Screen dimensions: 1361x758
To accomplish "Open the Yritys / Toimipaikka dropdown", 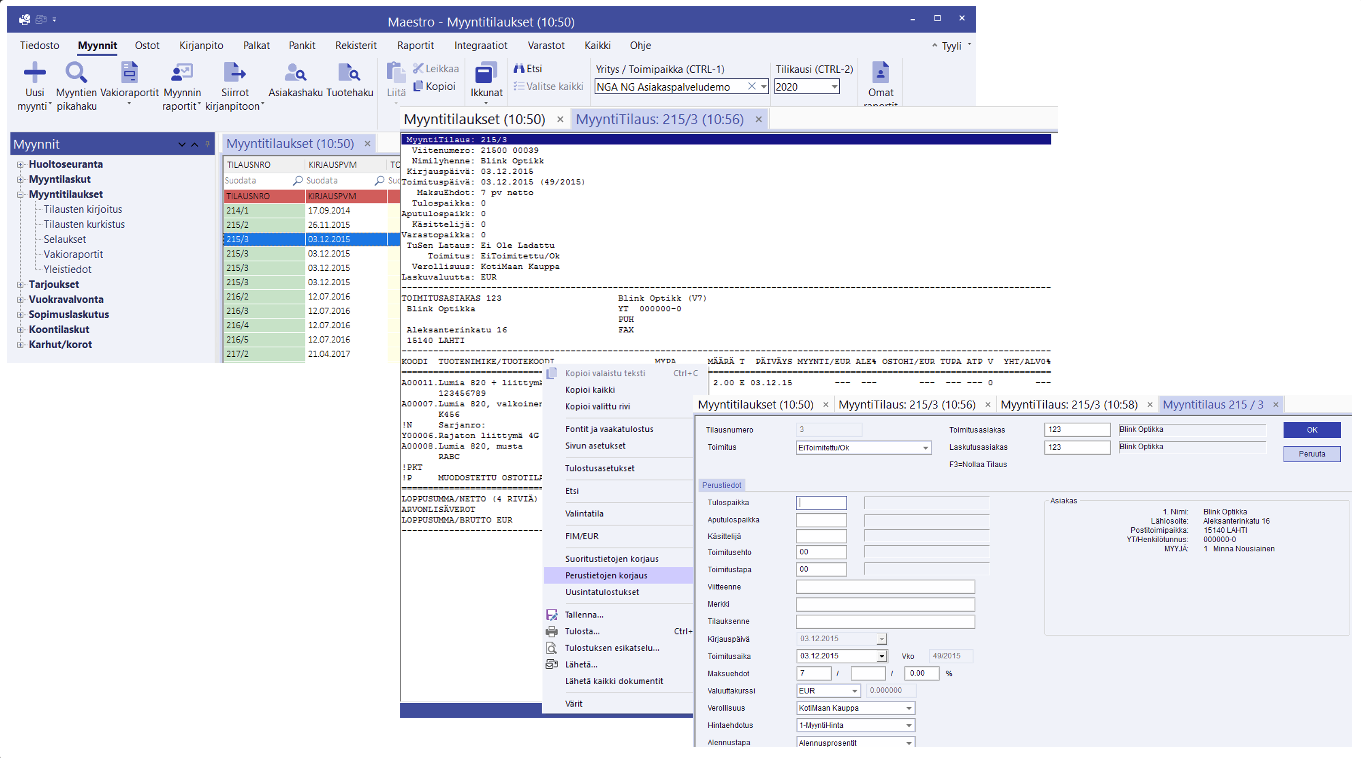I will (x=764, y=87).
